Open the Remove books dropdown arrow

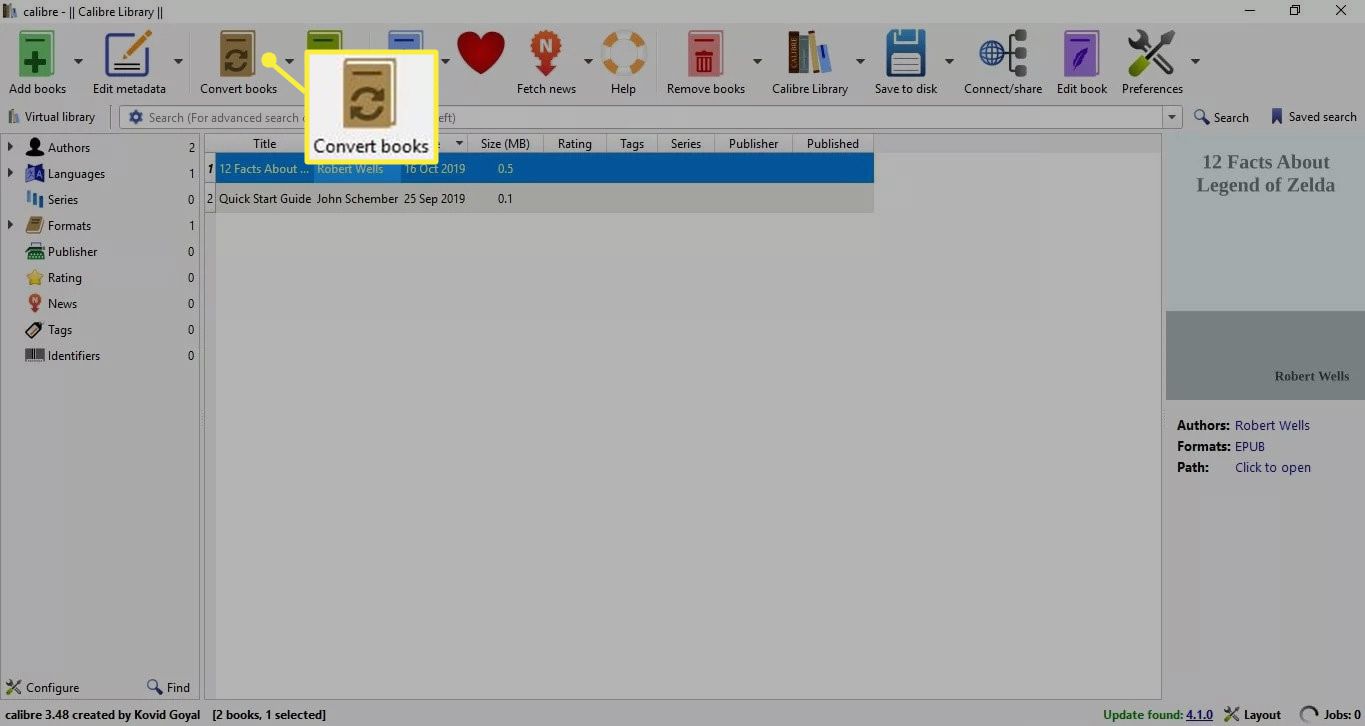click(x=757, y=61)
